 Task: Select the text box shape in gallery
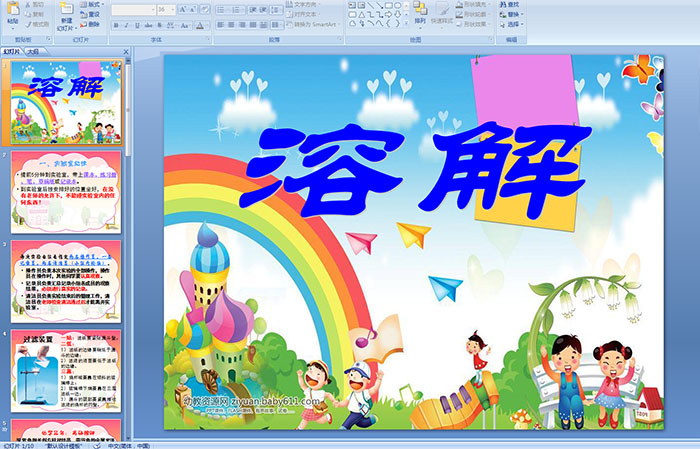[x=352, y=5]
